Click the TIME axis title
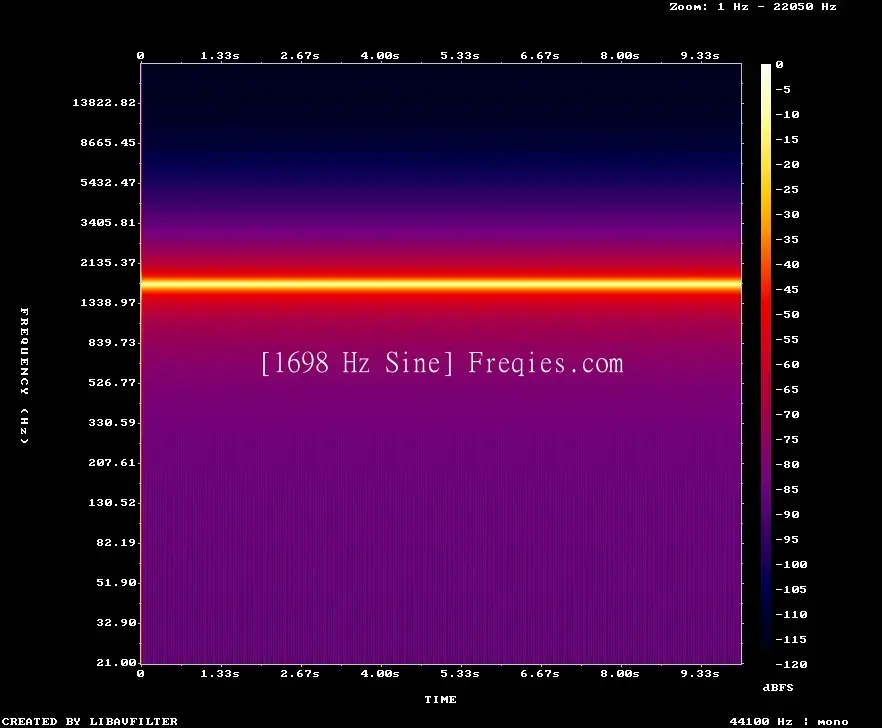882x728 pixels. [x=440, y=699]
